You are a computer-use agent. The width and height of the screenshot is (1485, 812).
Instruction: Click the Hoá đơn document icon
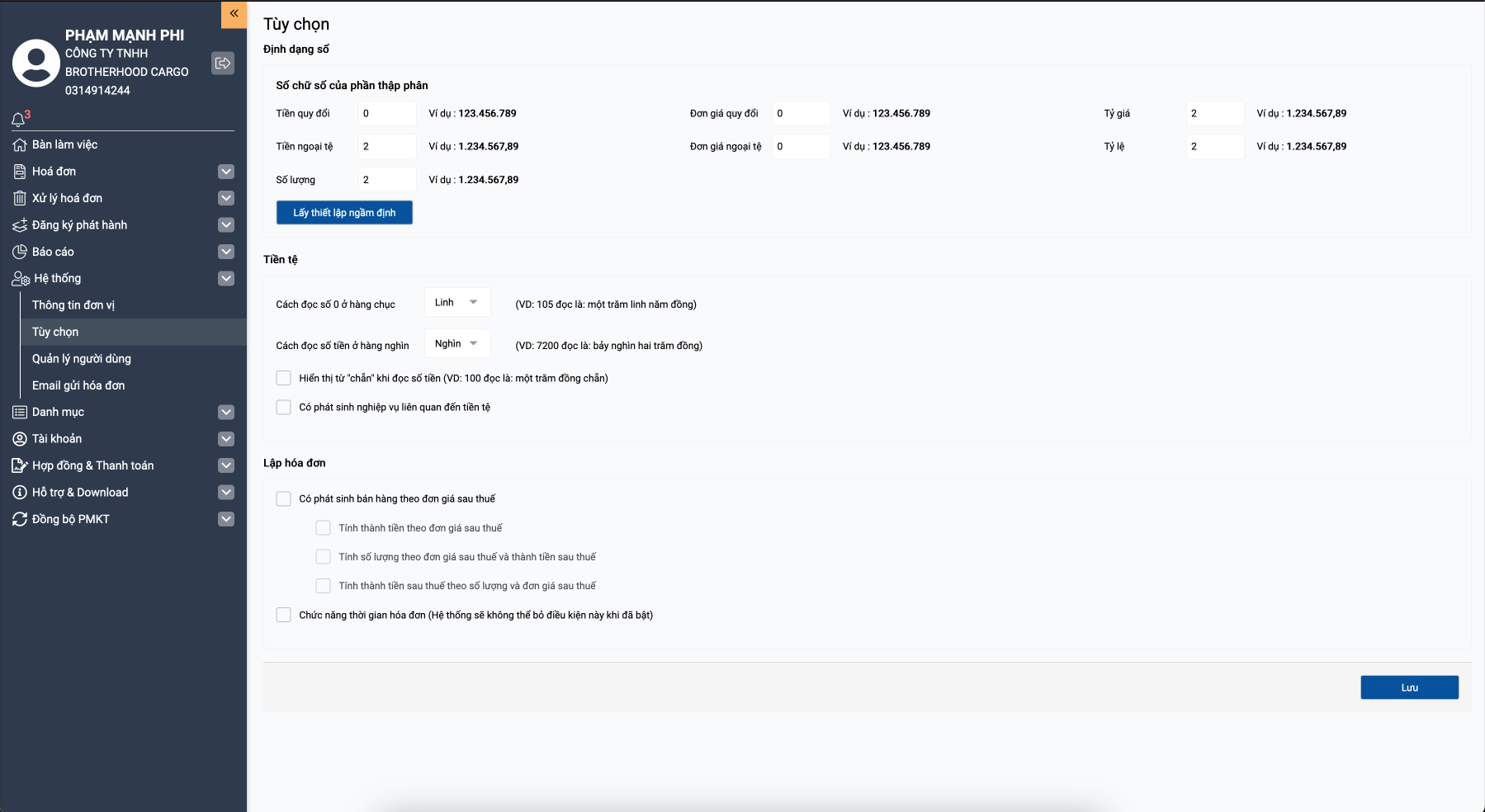click(20, 172)
